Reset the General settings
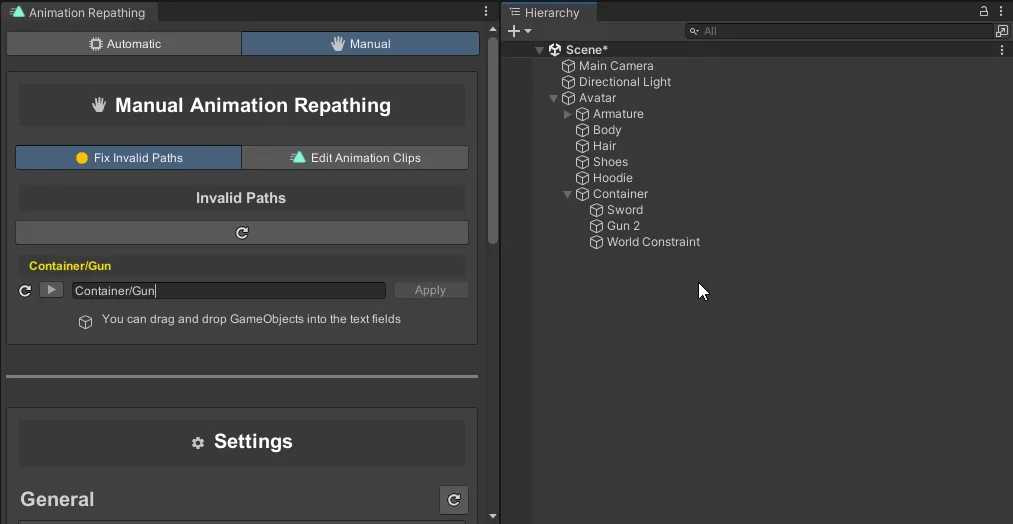This screenshot has height=524, width=1013. 454,499
